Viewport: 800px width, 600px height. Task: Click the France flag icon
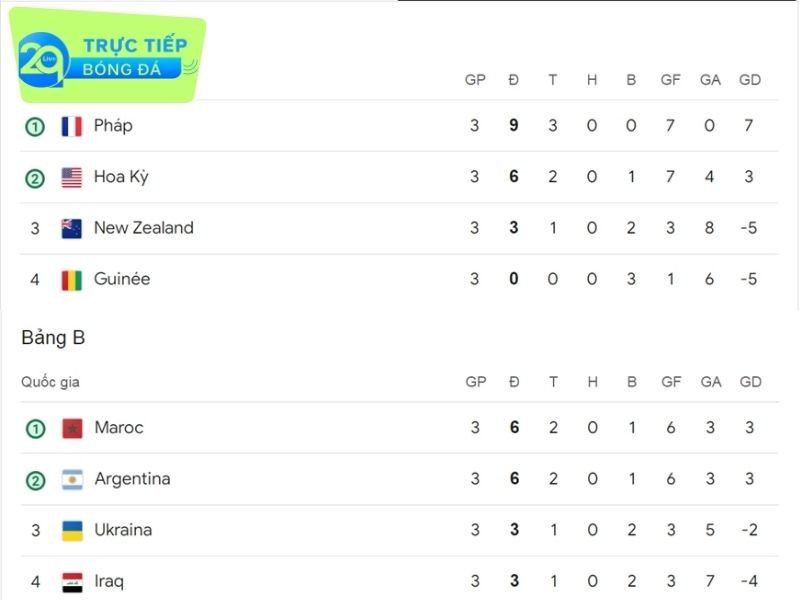click(x=71, y=127)
